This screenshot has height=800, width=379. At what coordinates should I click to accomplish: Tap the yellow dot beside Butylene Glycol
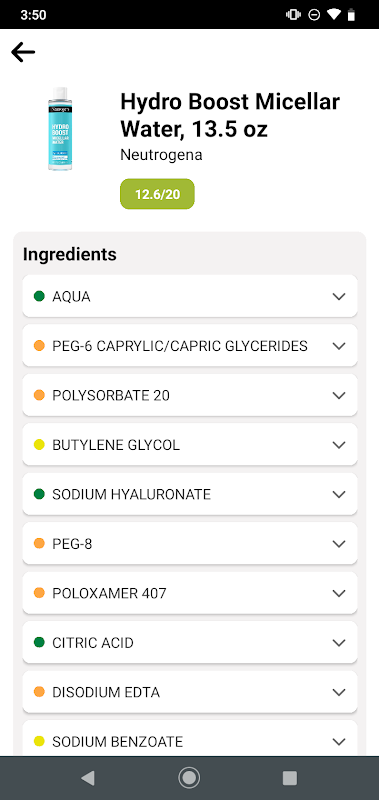39,444
